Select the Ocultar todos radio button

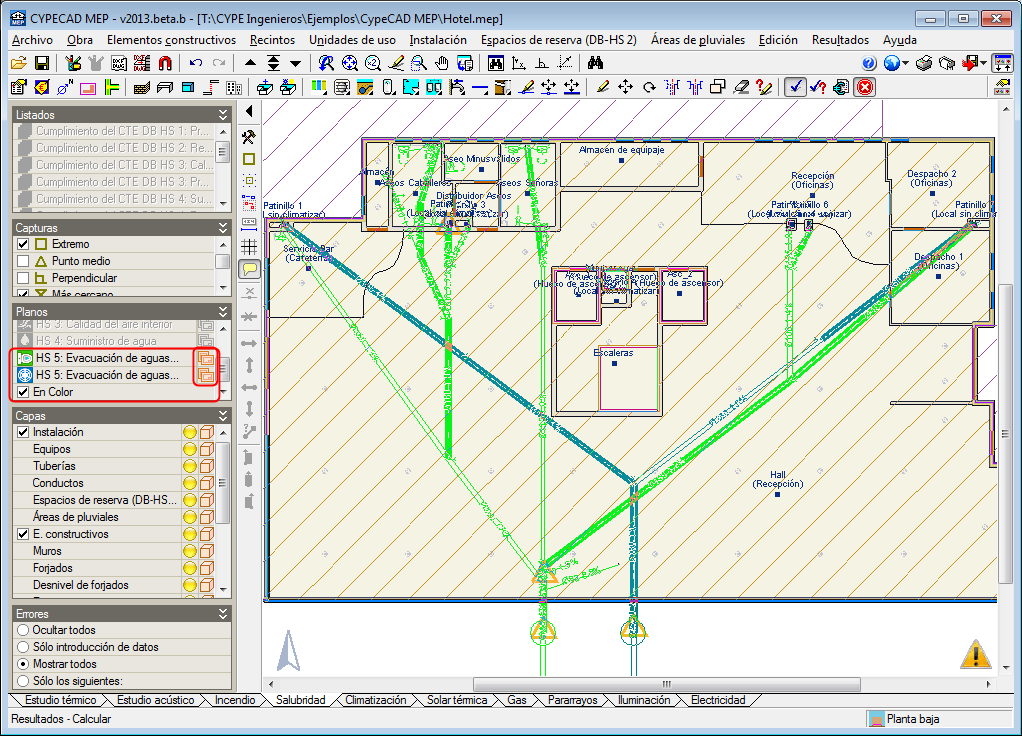coord(23,630)
